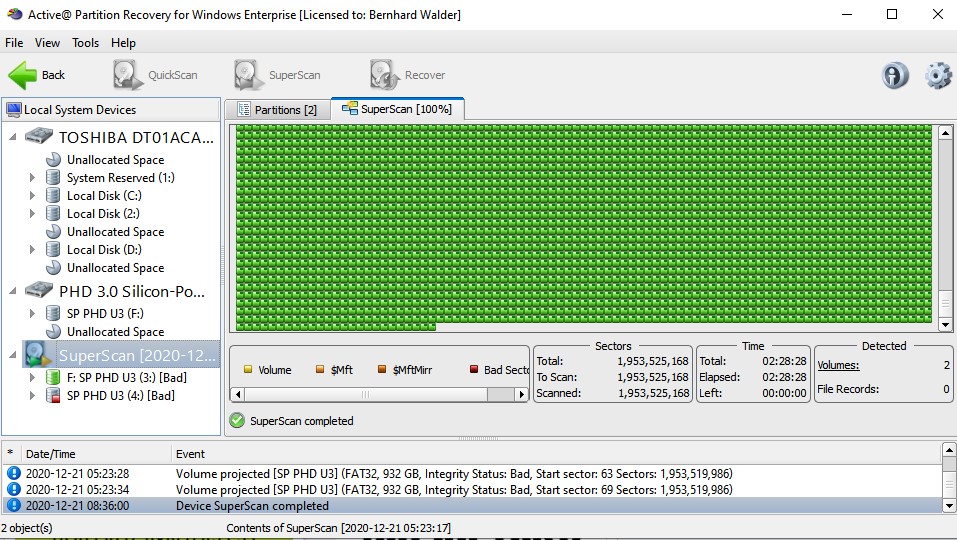Expand the Local Disk (D:) node
Image resolution: width=957 pixels, height=540 pixels.
[32, 250]
